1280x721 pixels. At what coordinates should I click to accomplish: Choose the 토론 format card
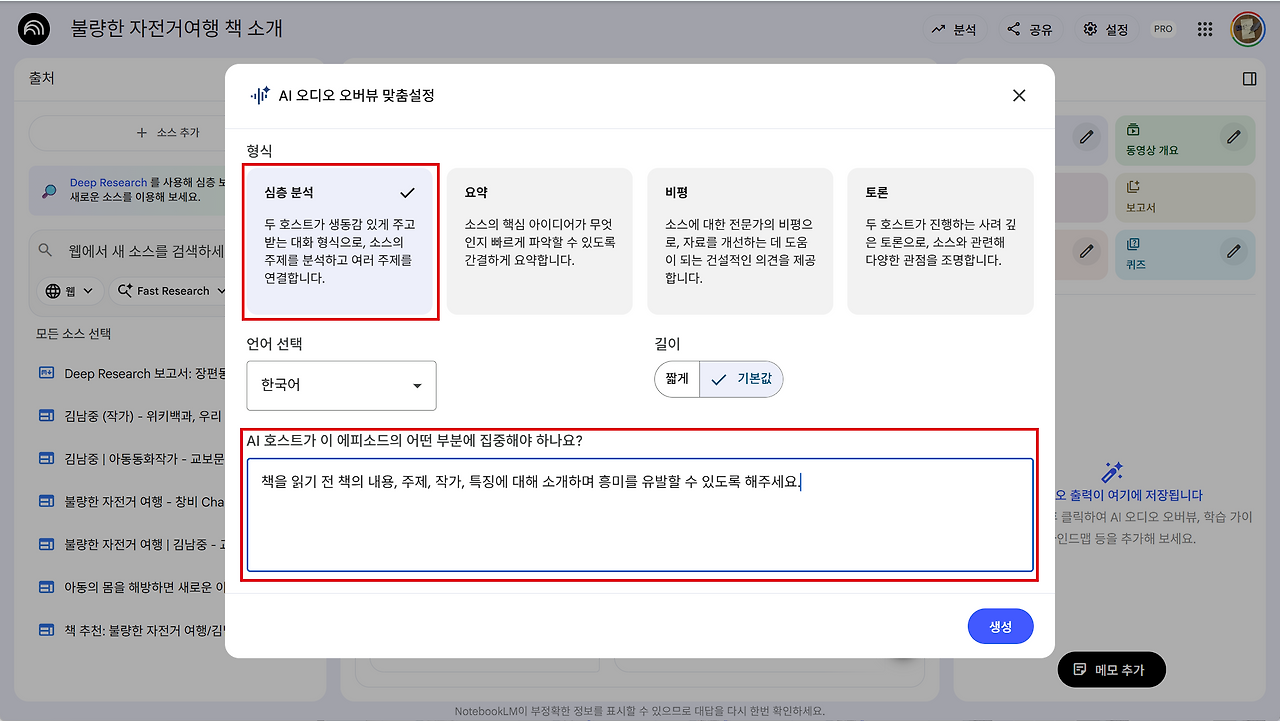pyautogui.click(x=940, y=241)
